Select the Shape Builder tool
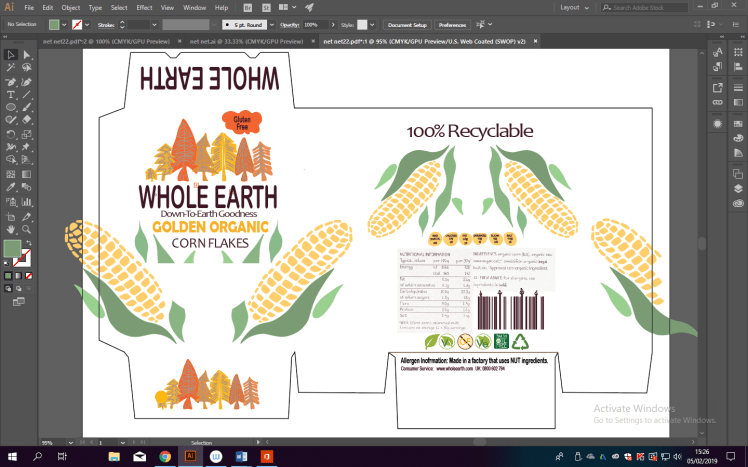This screenshot has width=748, height=467. coord(10,160)
